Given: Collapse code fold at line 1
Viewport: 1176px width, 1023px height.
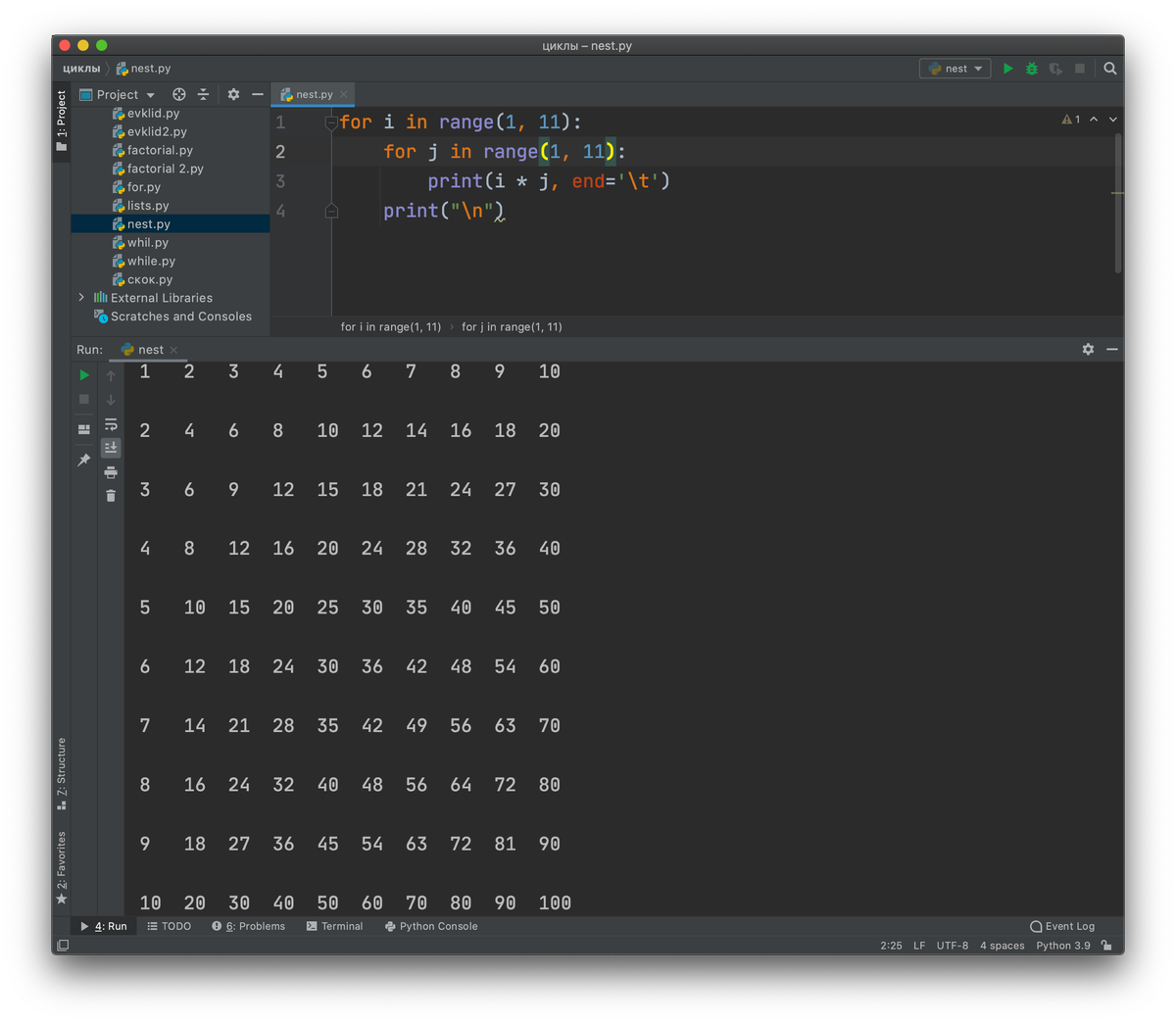Looking at the screenshot, I should (x=331, y=122).
